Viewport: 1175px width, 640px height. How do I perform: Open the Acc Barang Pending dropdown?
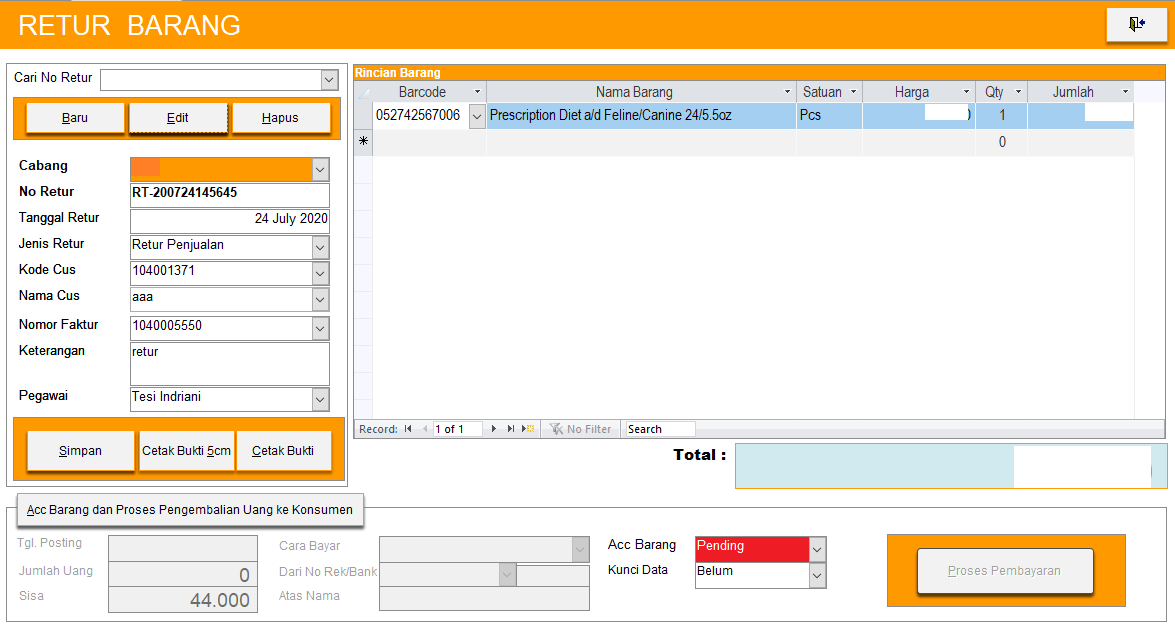point(817,549)
